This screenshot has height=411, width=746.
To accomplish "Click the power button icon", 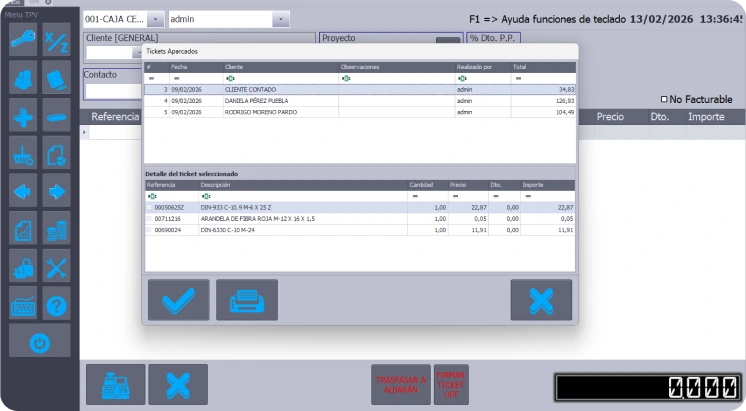I will (x=39, y=341).
